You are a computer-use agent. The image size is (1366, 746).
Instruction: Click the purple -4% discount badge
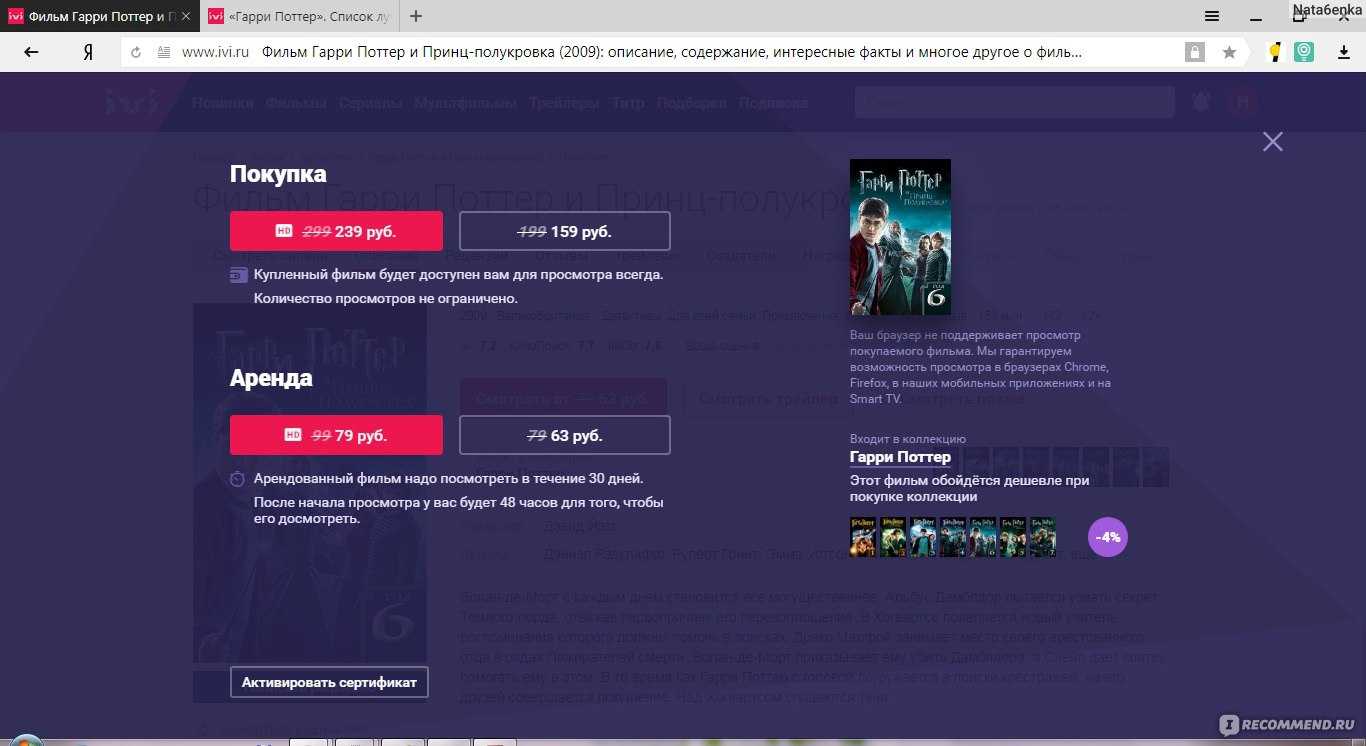coord(1107,537)
